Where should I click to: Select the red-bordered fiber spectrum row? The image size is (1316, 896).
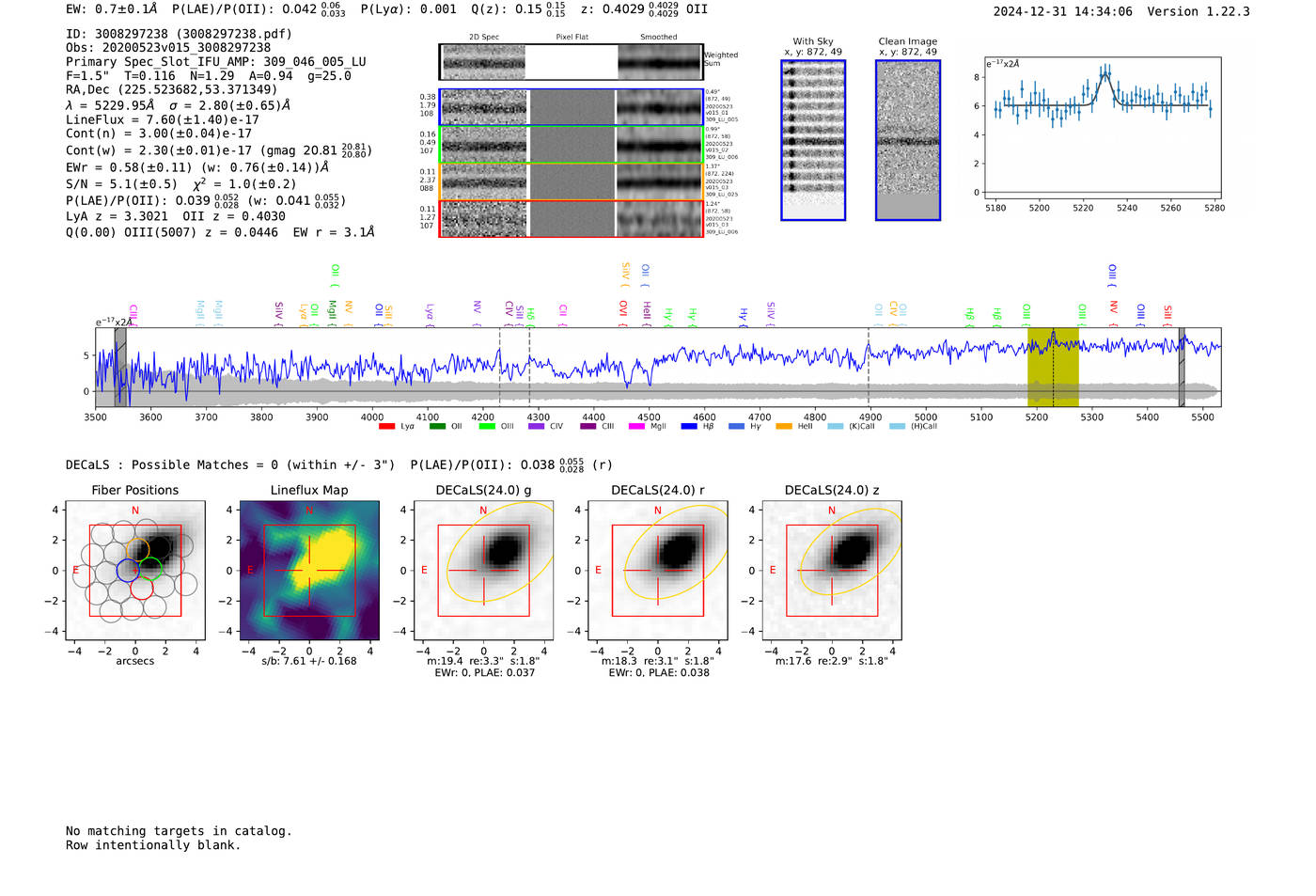pos(572,218)
